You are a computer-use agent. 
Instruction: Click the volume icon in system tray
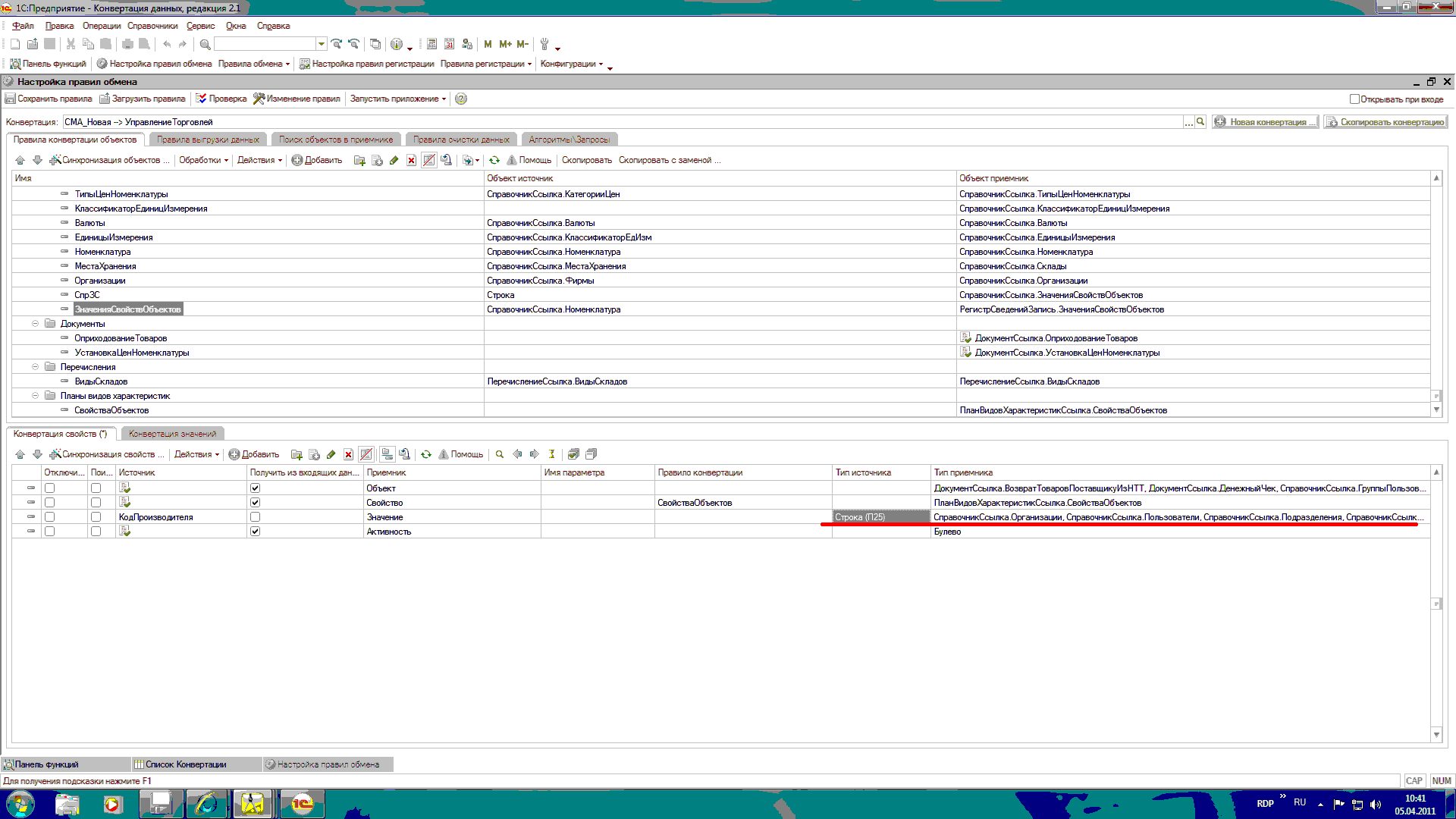1376,805
